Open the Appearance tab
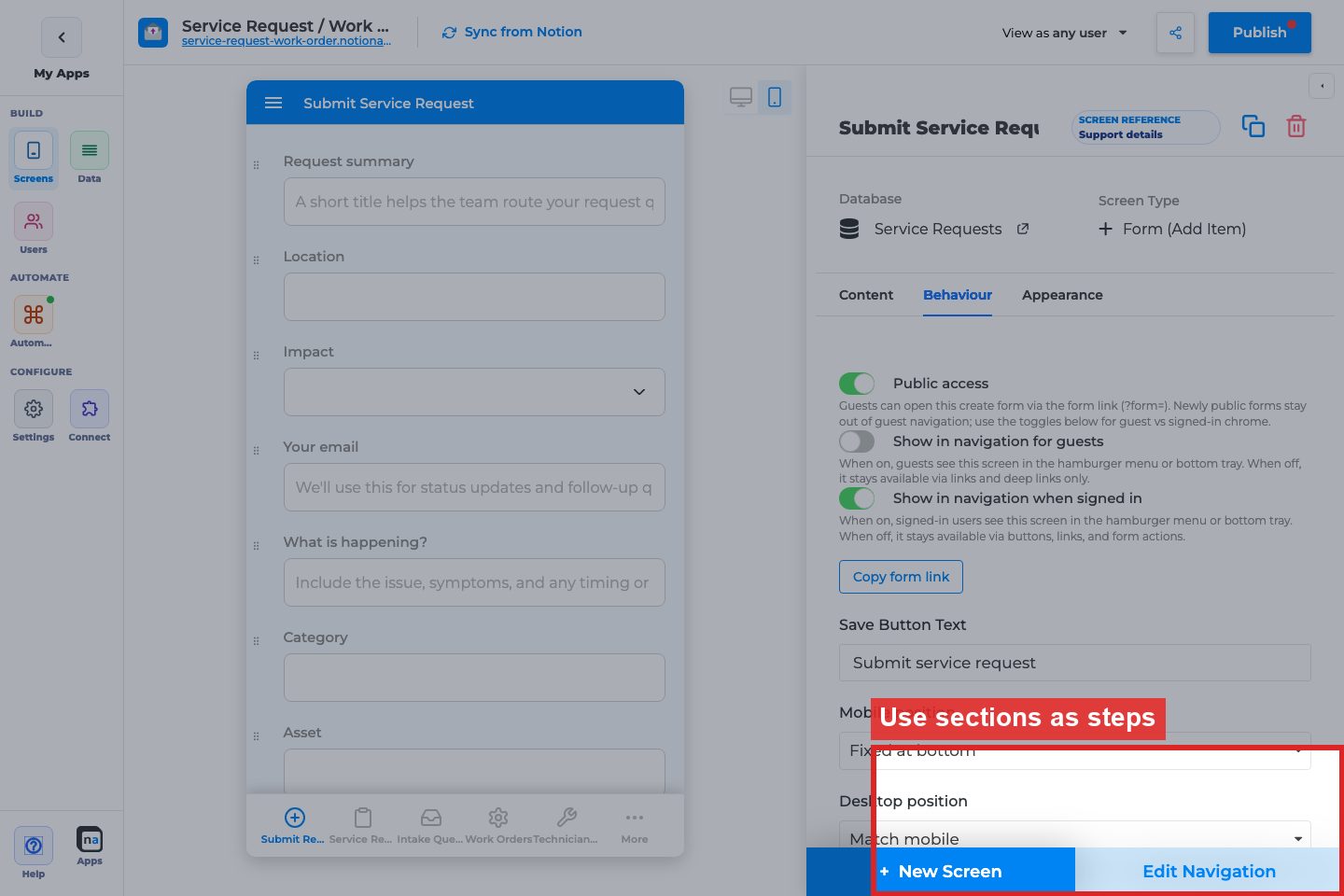The image size is (1344, 896). (x=1062, y=295)
